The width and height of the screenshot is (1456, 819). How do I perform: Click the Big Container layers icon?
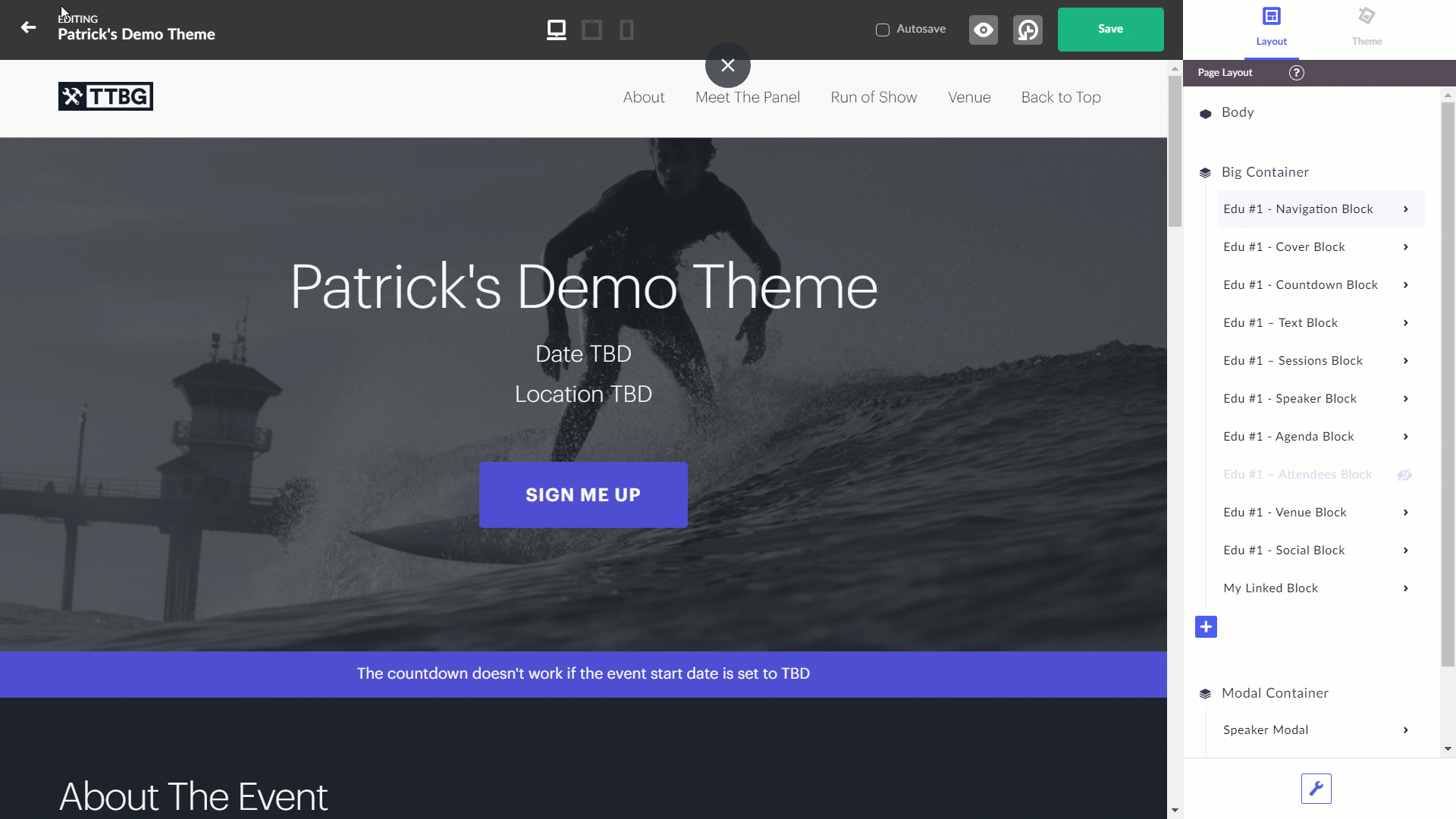click(x=1205, y=173)
